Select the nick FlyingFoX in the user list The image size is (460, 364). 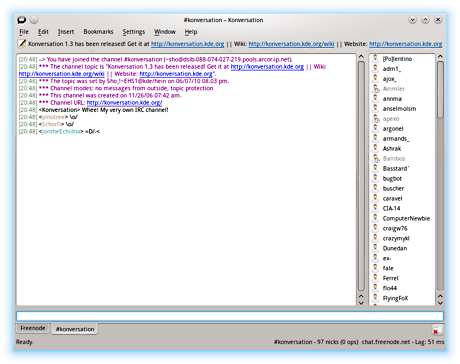395,298
